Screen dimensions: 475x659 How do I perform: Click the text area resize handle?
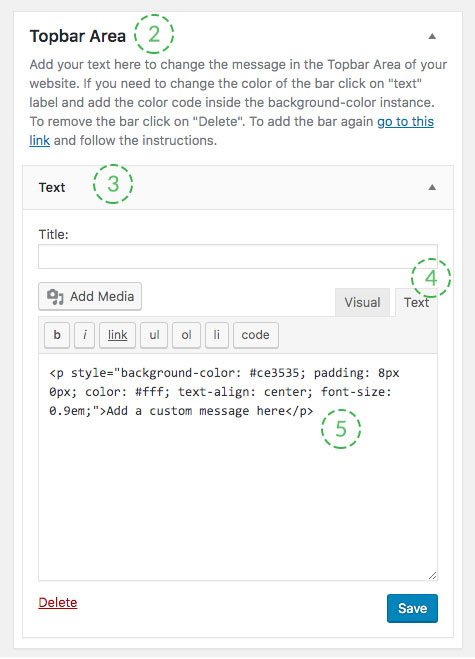pos(433,576)
